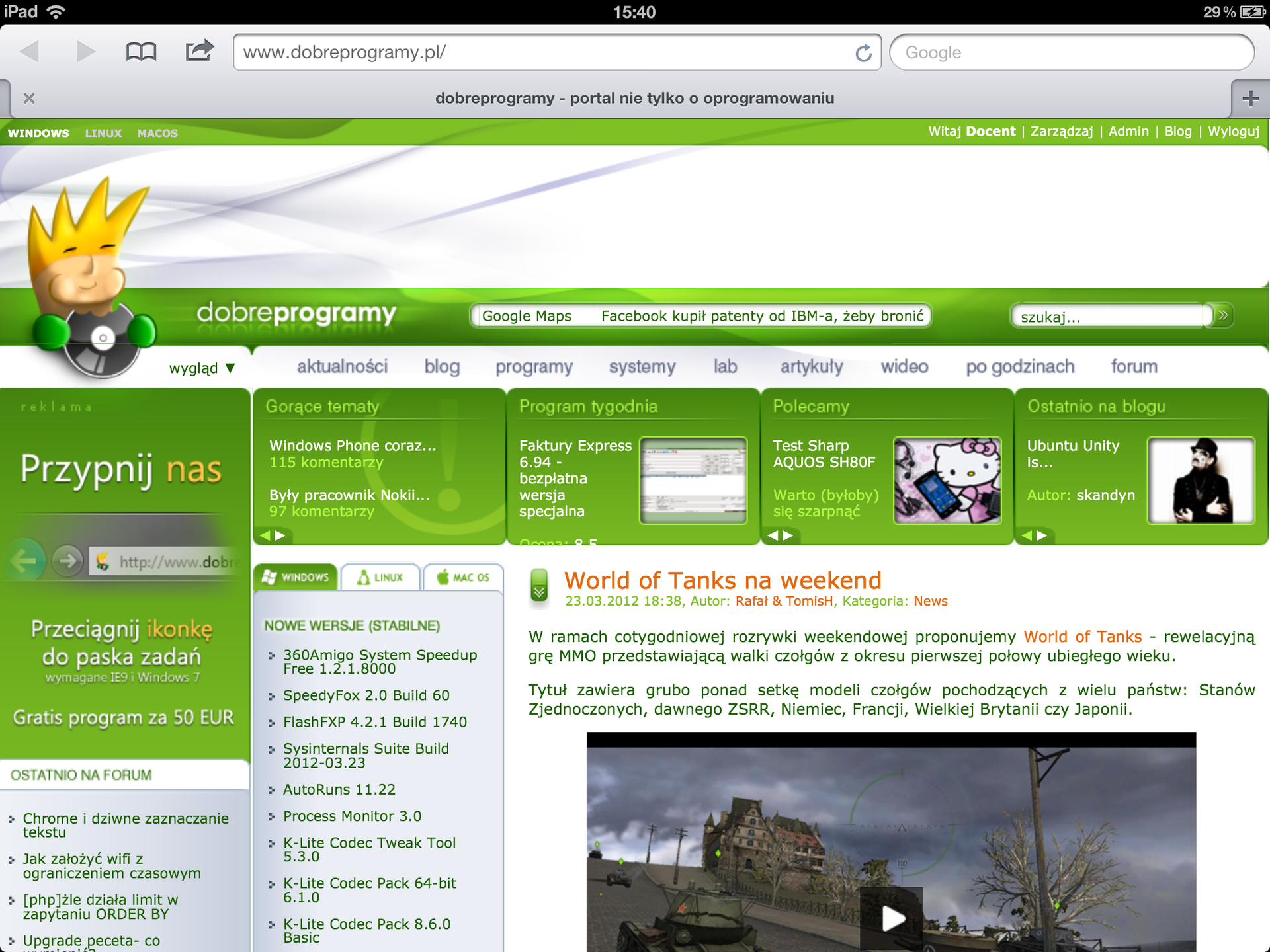Click the Safari address bar
This screenshot has width=1270, height=952.
557,52
